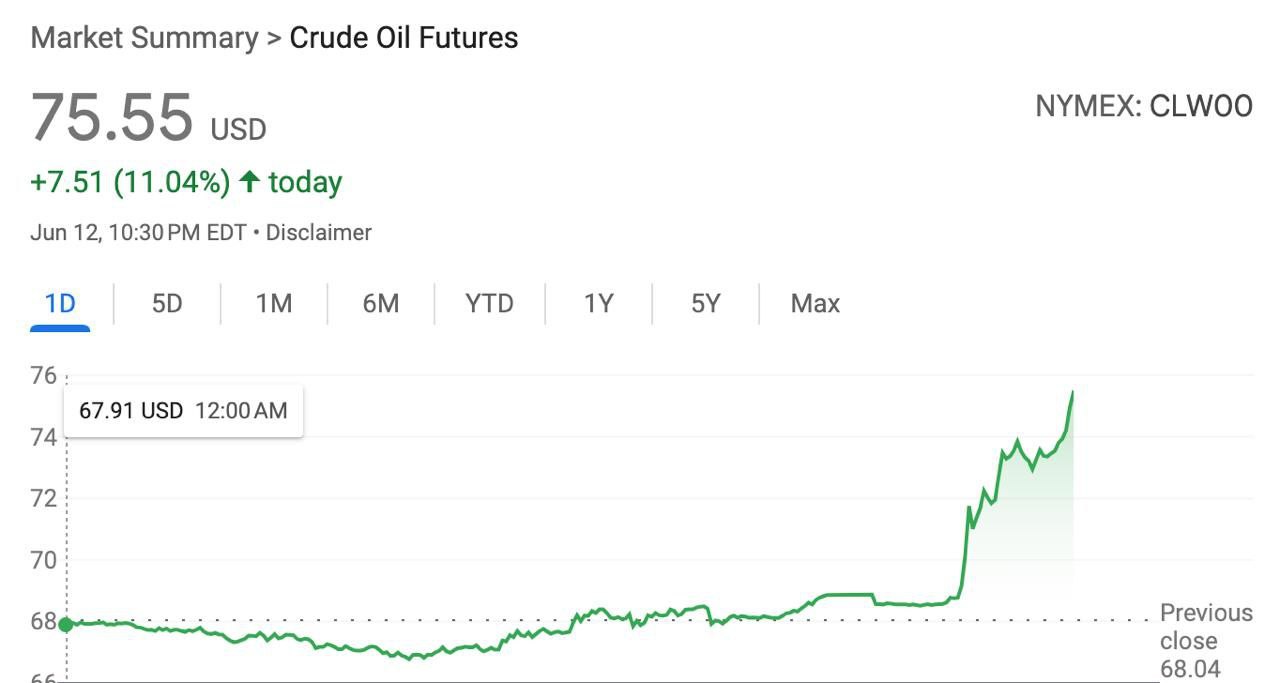Image resolution: width=1280 pixels, height=683 pixels.
Task: Click the NYMEX: CLWOO ticker label
Action: (x=1143, y=107)
